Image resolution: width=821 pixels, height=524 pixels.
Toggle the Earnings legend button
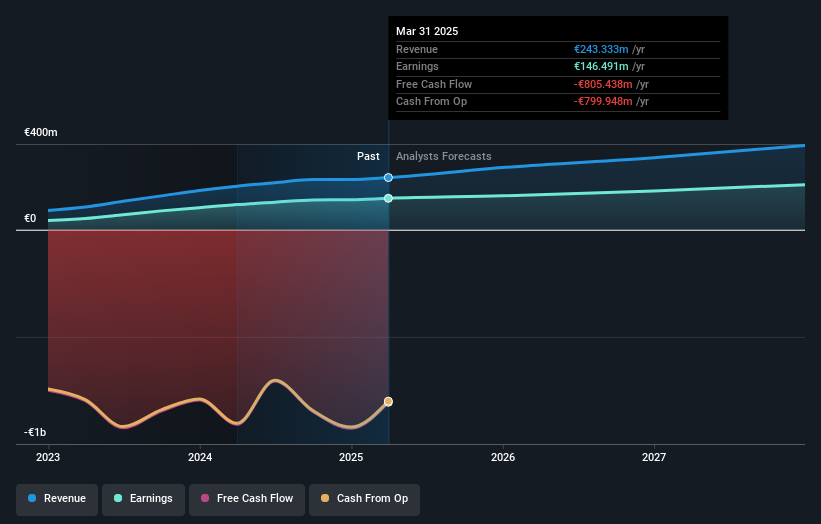tap(143, 499)
